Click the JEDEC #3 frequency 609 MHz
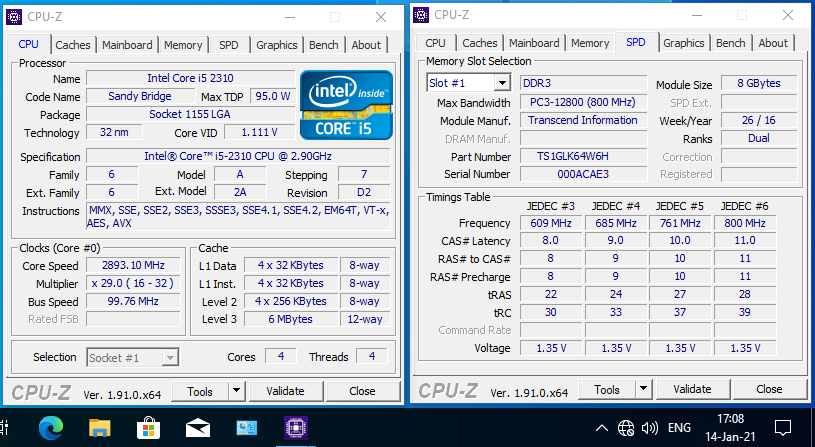This screenshot has width=815, height=447. [550, 224]
